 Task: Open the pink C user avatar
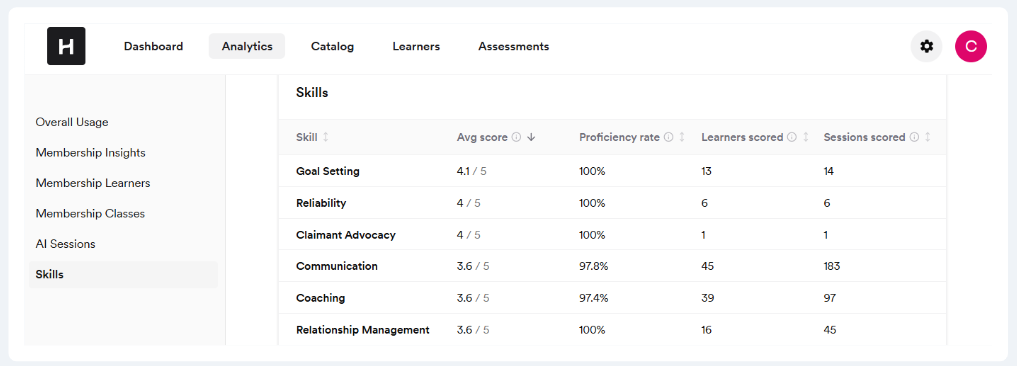(970, 47)
